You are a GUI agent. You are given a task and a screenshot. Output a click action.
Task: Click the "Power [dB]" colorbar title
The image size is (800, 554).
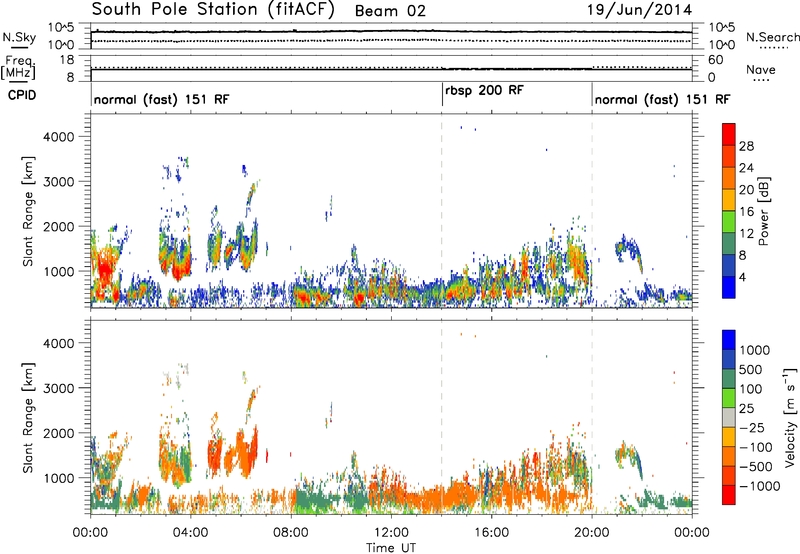[763, 211]
